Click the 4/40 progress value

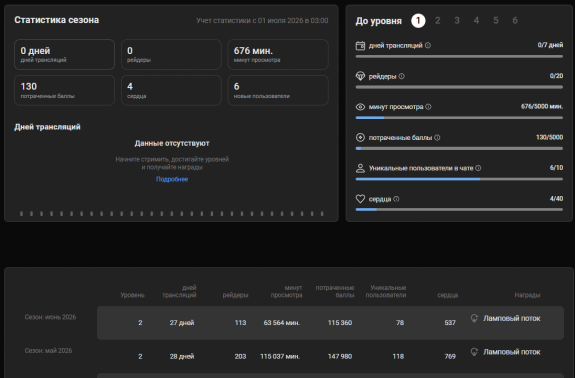[556, 199]
